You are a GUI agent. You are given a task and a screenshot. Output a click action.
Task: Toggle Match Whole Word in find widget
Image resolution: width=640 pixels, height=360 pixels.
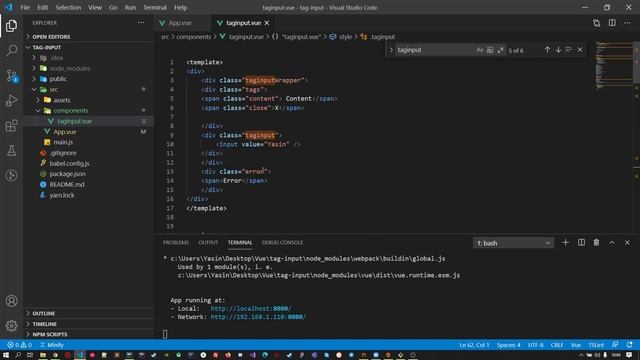[x=490, y=50]
